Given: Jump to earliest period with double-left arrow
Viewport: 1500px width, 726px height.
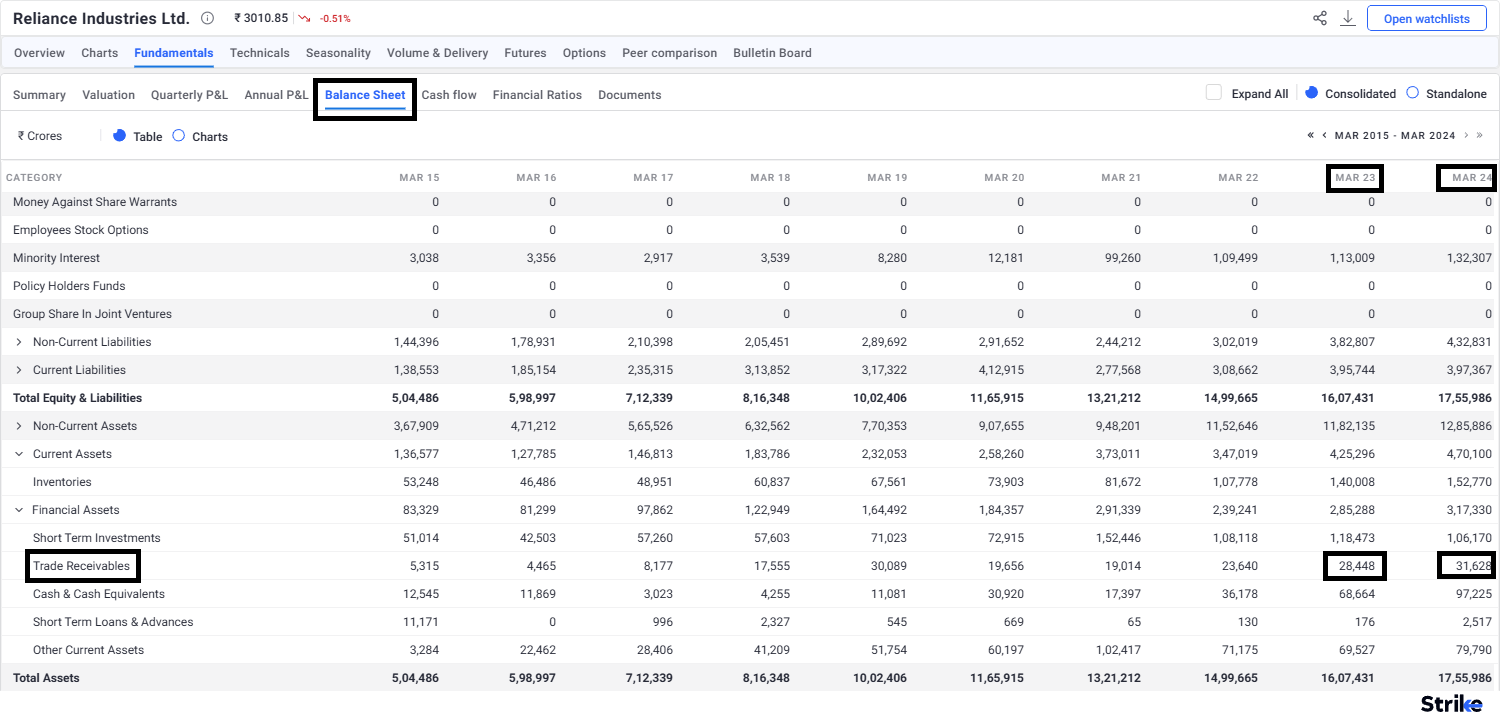Looking at the screenshot, I should pyautogui.click(x=1310, y=135).
